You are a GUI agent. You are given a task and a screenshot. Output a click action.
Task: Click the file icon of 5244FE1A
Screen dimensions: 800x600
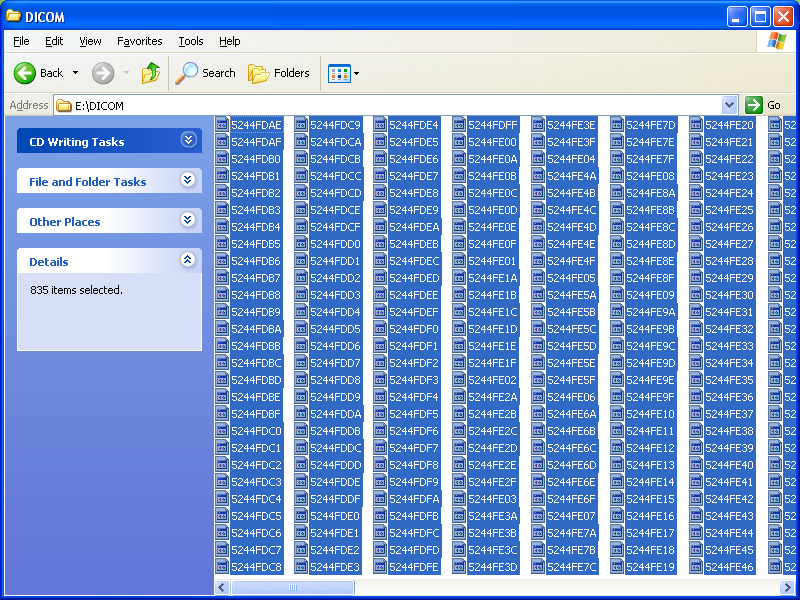pos(459,278)
